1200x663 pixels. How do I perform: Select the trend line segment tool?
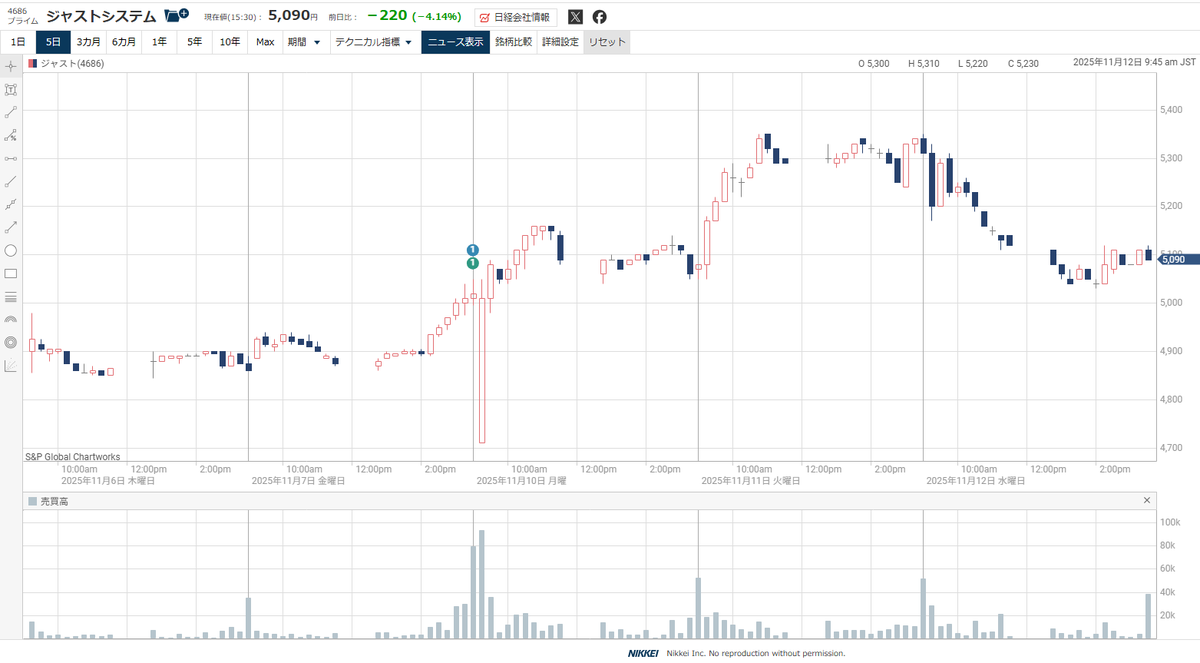11,112
